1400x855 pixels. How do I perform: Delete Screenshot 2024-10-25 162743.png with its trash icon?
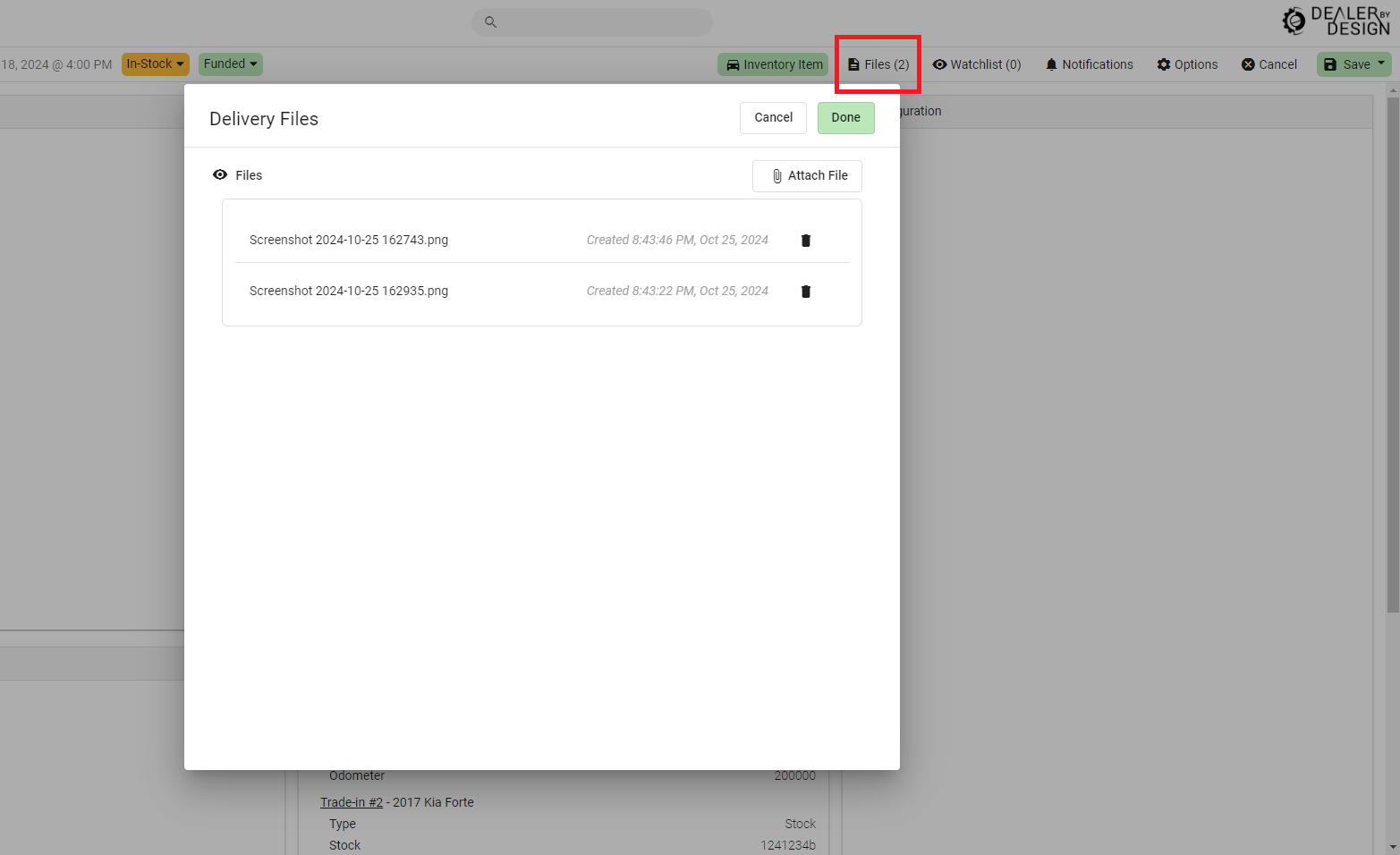805,241
